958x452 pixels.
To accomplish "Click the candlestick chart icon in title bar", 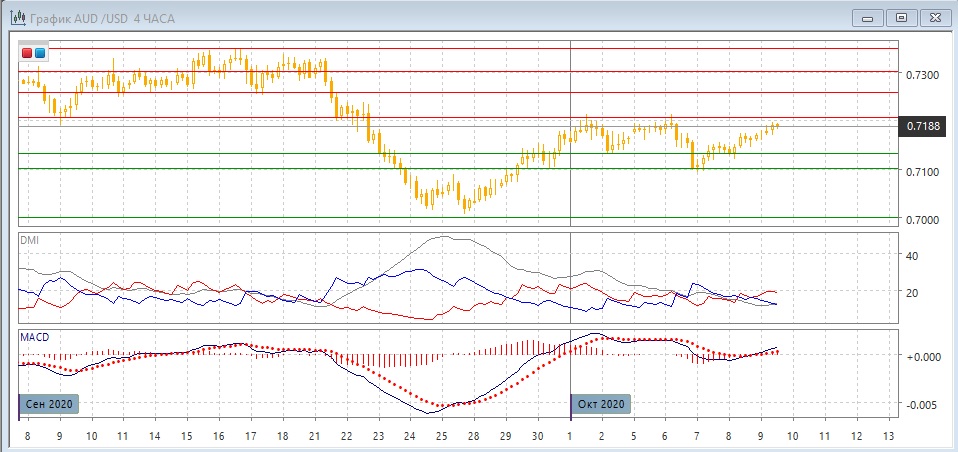I will (x=15, y=17).
